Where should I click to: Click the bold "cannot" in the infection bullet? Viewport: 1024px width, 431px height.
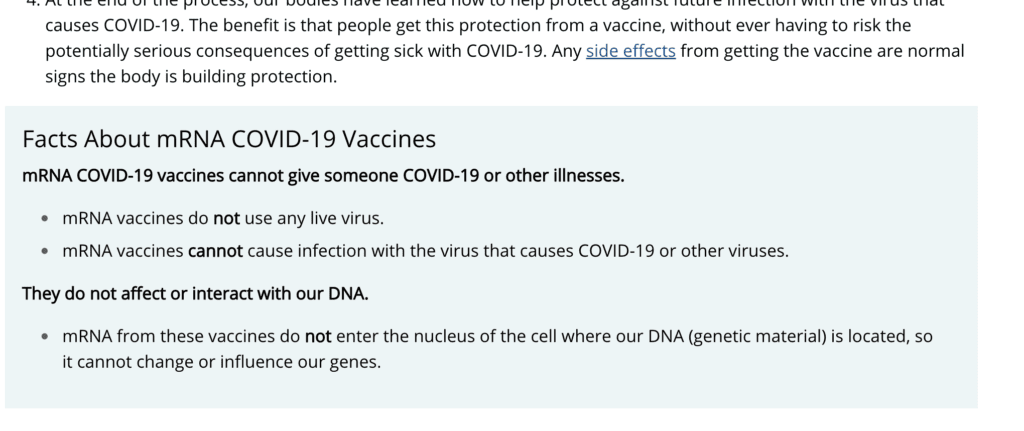coord(215,251)
